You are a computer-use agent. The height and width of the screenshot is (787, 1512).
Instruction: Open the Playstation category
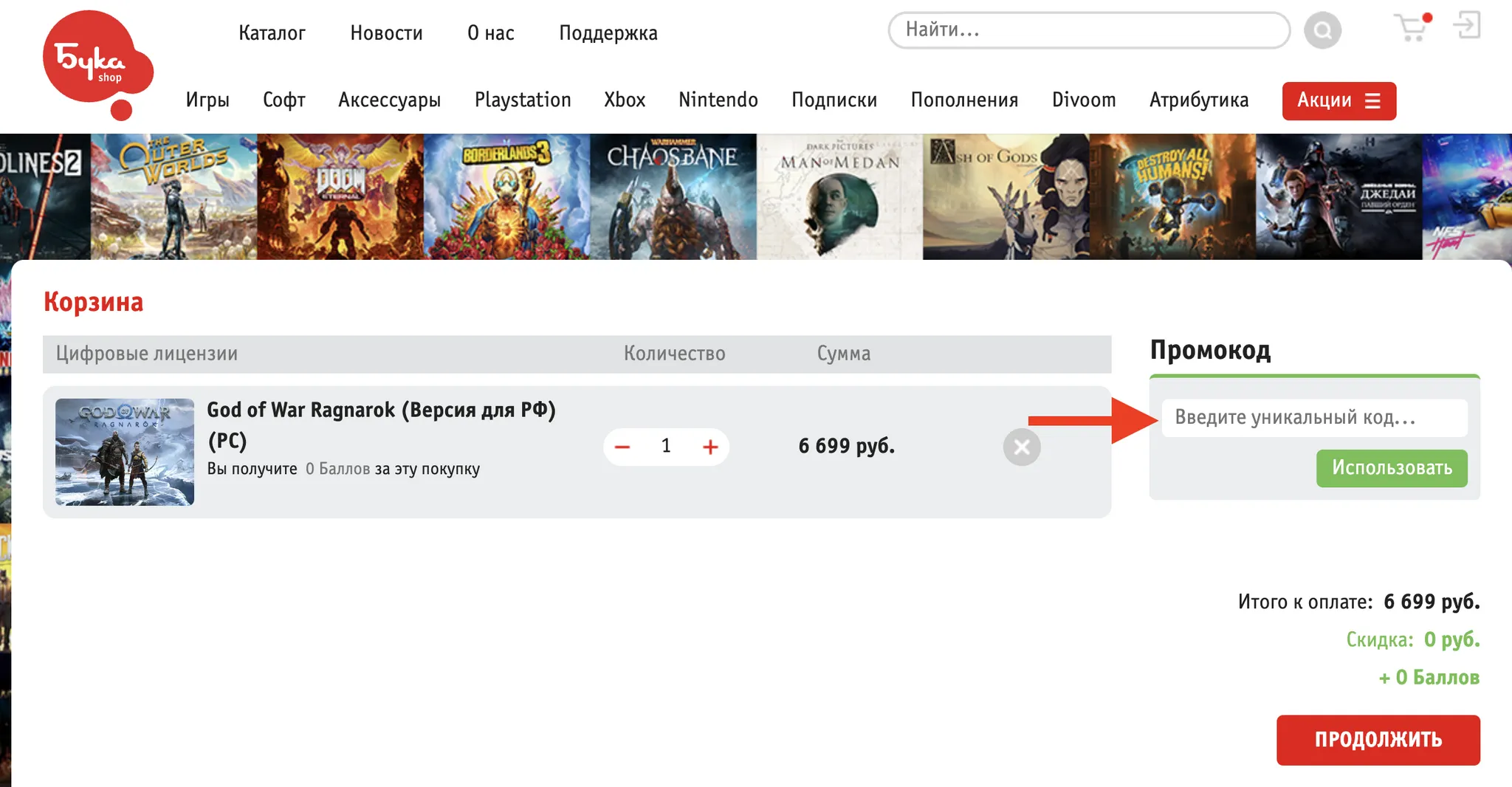point(523,100)
